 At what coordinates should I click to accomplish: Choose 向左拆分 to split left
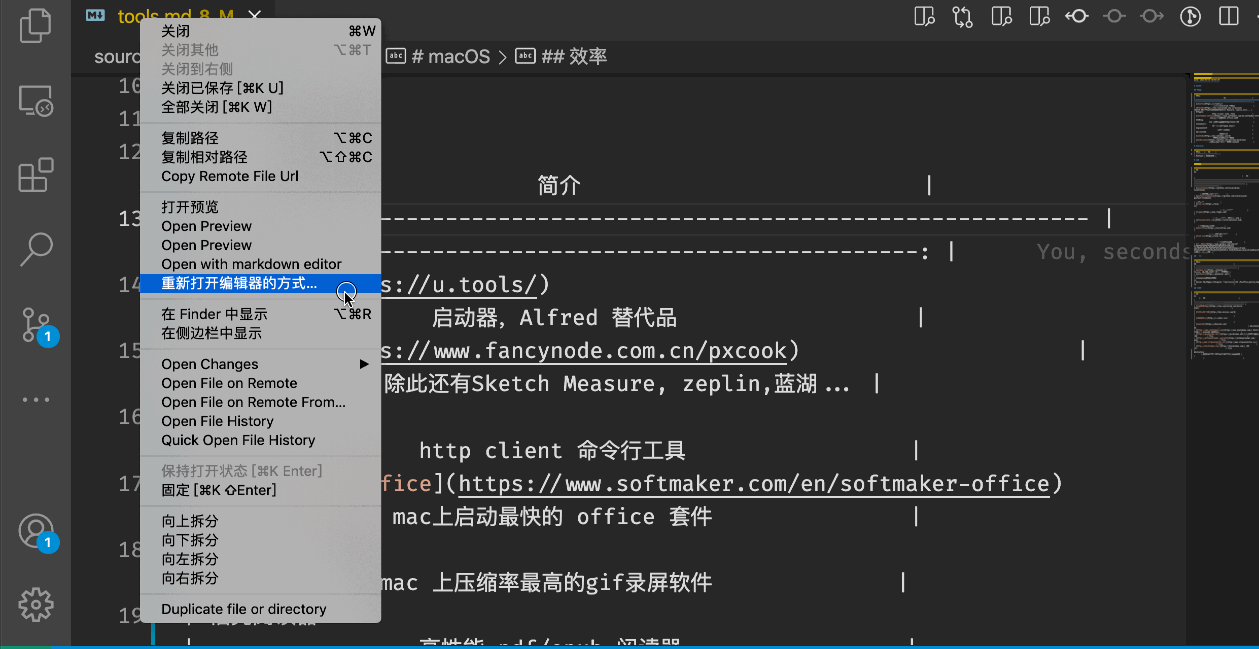tap(260, 559)
